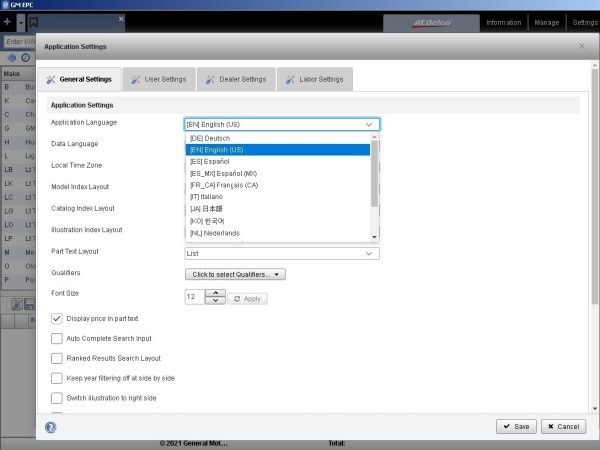Image resolution: width=600 pixels, height=450 pixels.
Task: Expand the Application Language combo box
Action: click(x=282, y=124)
